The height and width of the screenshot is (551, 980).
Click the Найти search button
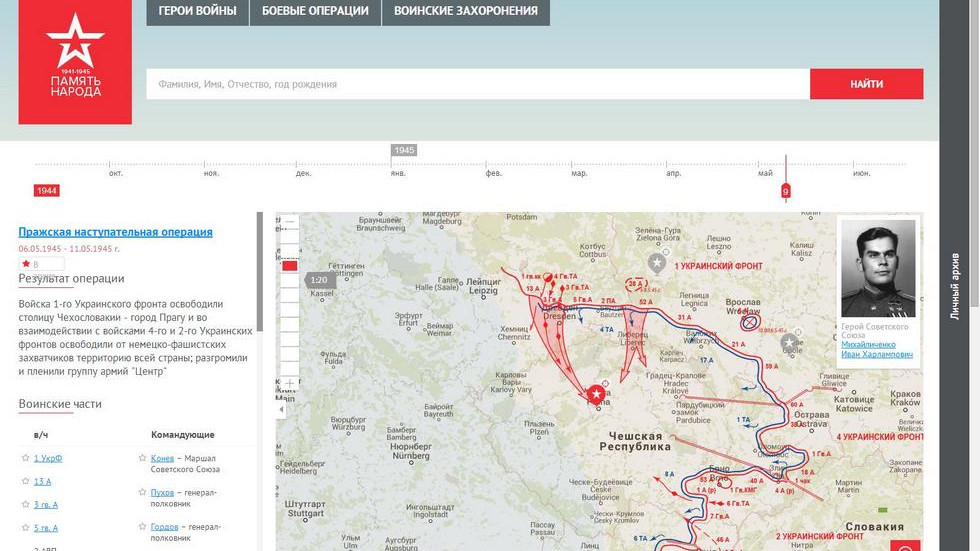pos(866,84)
